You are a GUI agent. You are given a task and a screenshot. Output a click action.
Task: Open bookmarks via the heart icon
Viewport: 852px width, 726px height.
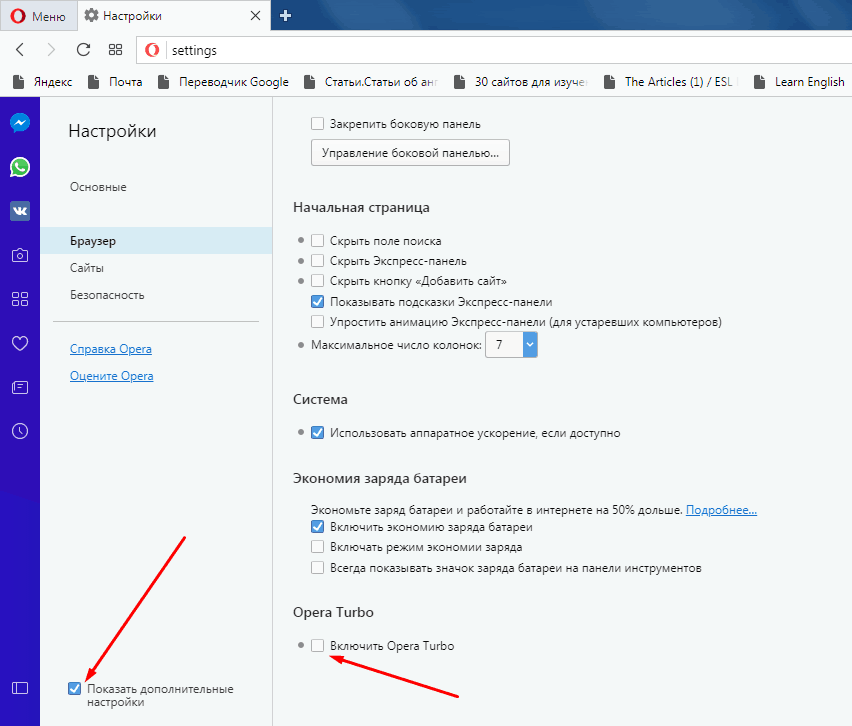point(20,343)
